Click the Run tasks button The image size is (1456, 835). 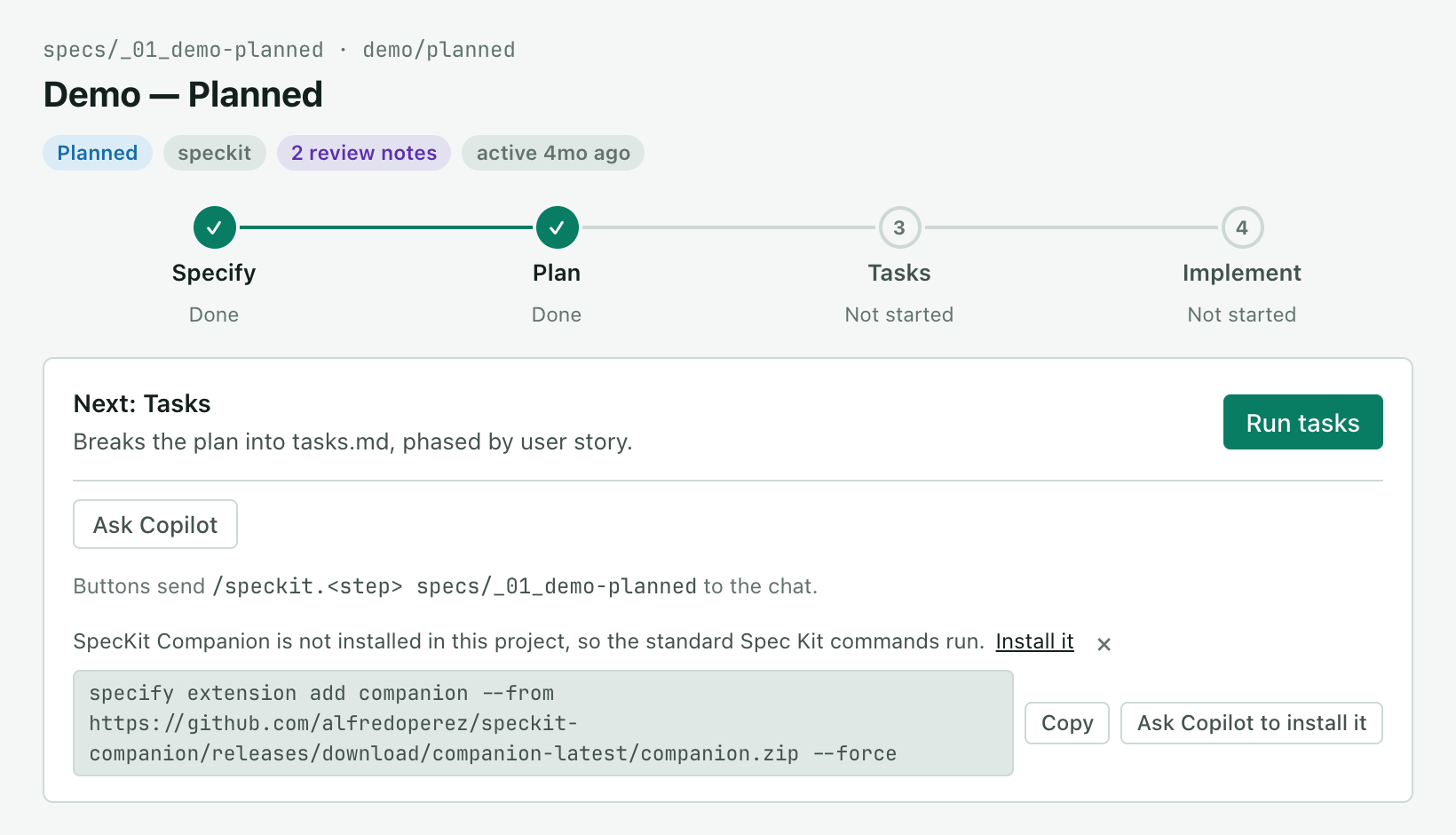[x=1302, y=422]
